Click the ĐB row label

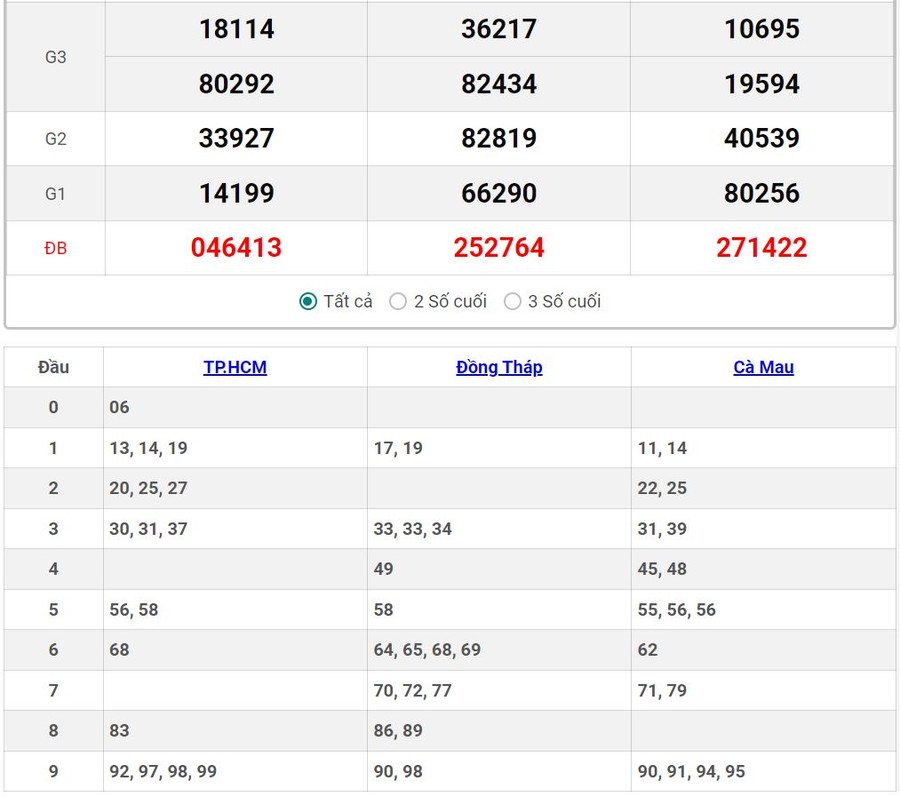55,248
